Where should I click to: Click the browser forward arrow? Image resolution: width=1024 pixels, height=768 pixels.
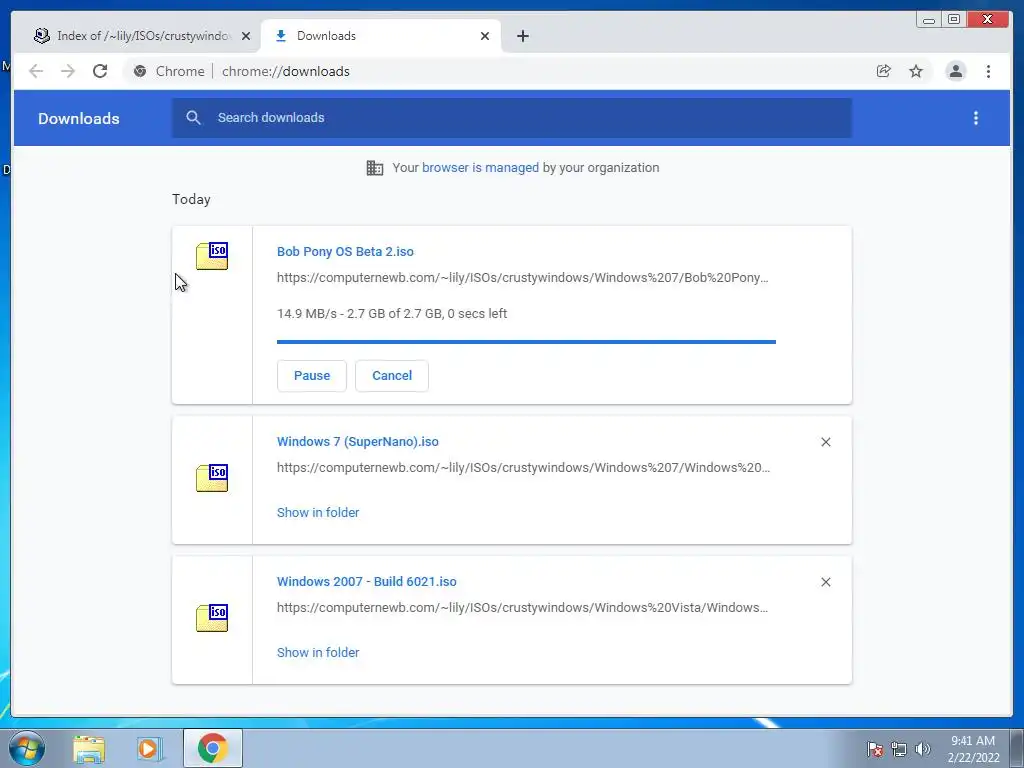point(68,71)
